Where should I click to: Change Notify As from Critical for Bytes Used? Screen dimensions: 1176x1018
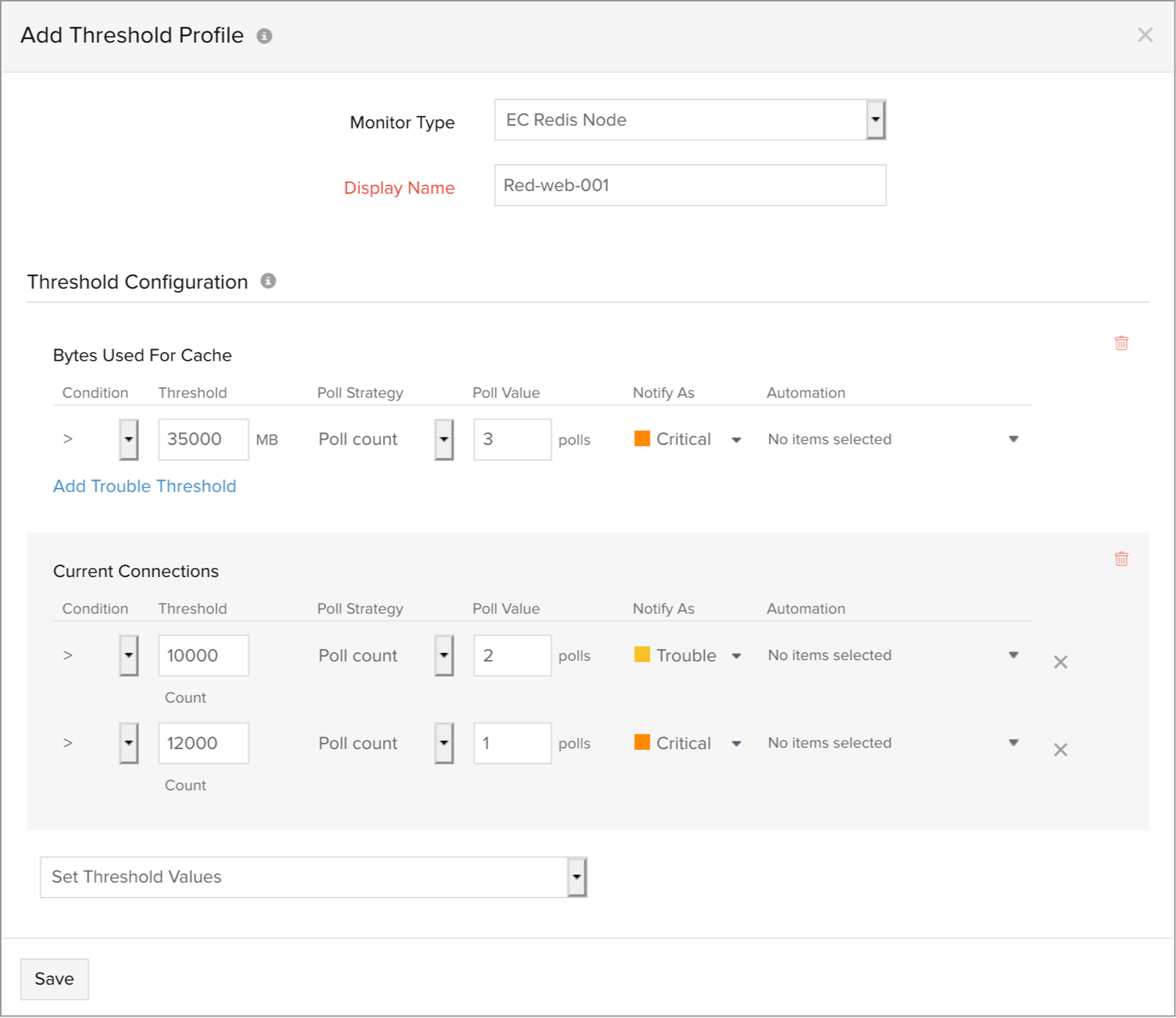[x=736, y=439]
